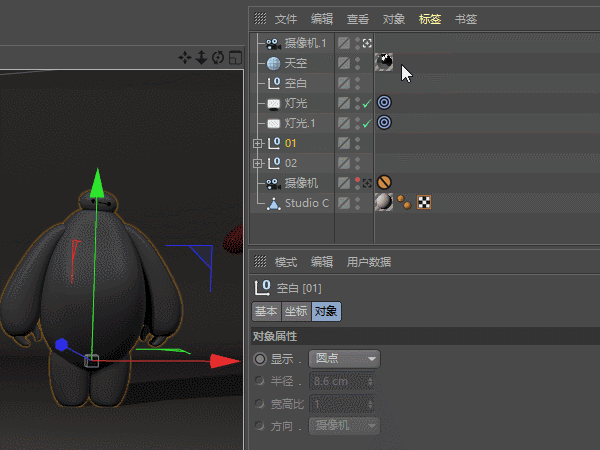Select the Studio C object icon
The height and width of the screenshot is (450, 600).
click(273, 204)
